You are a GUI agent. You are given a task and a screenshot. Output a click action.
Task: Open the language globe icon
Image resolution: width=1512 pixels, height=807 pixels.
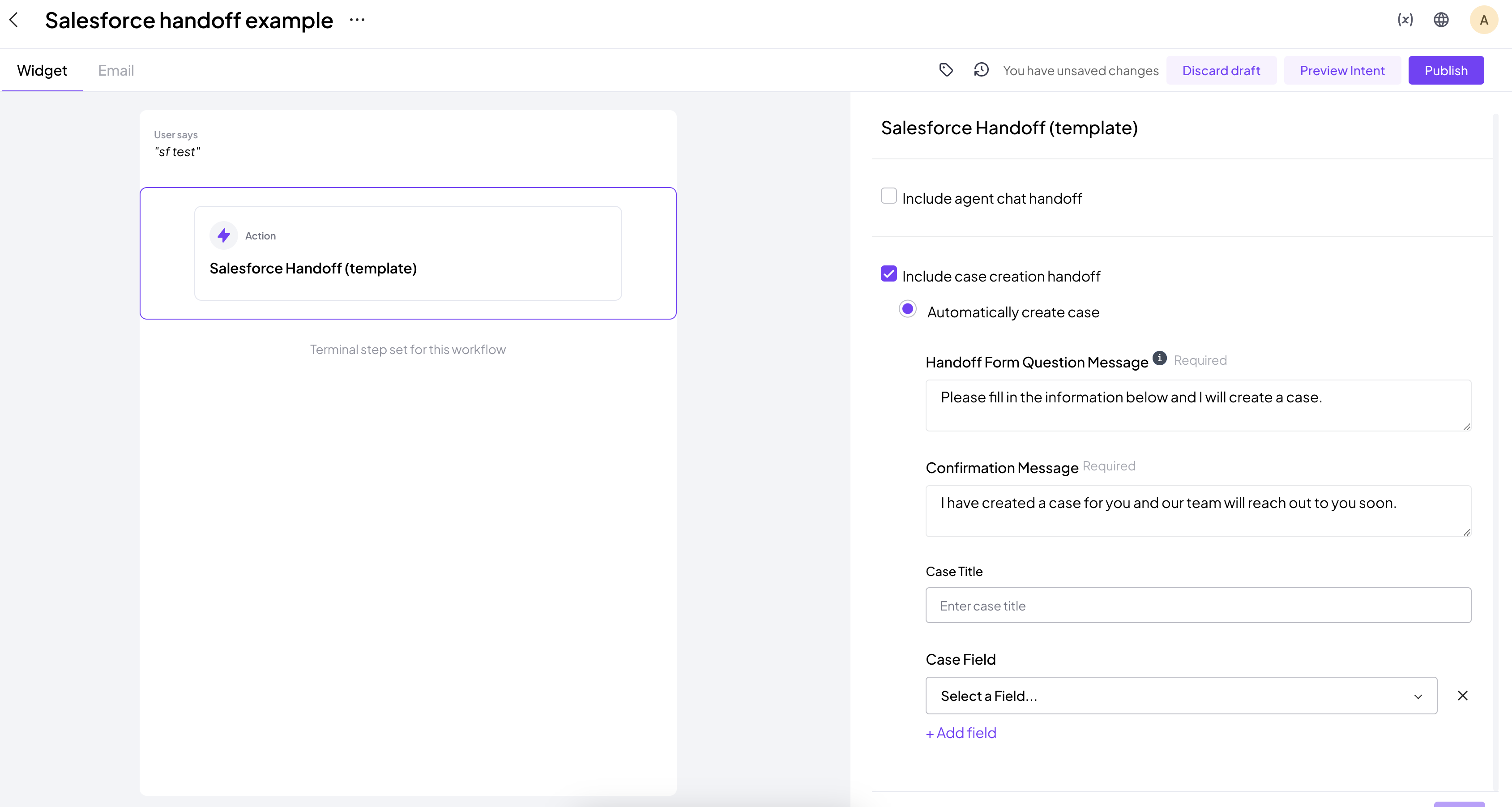1441,20
